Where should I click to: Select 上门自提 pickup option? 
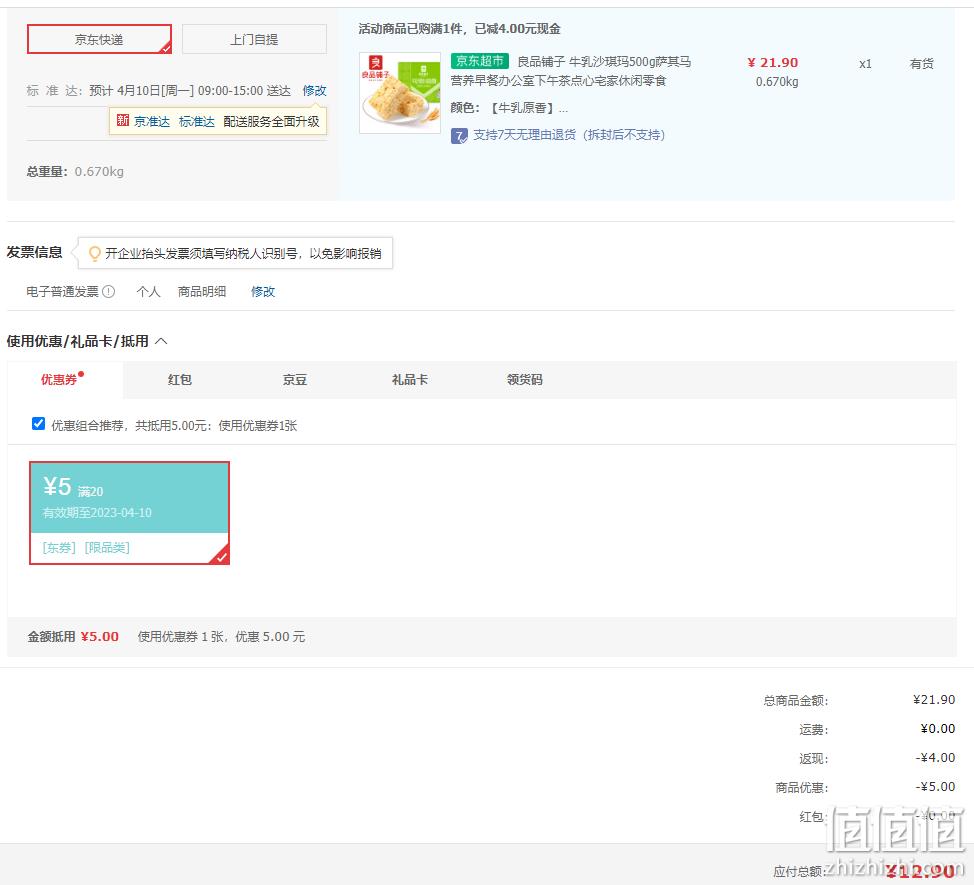[x=254, y=39]
